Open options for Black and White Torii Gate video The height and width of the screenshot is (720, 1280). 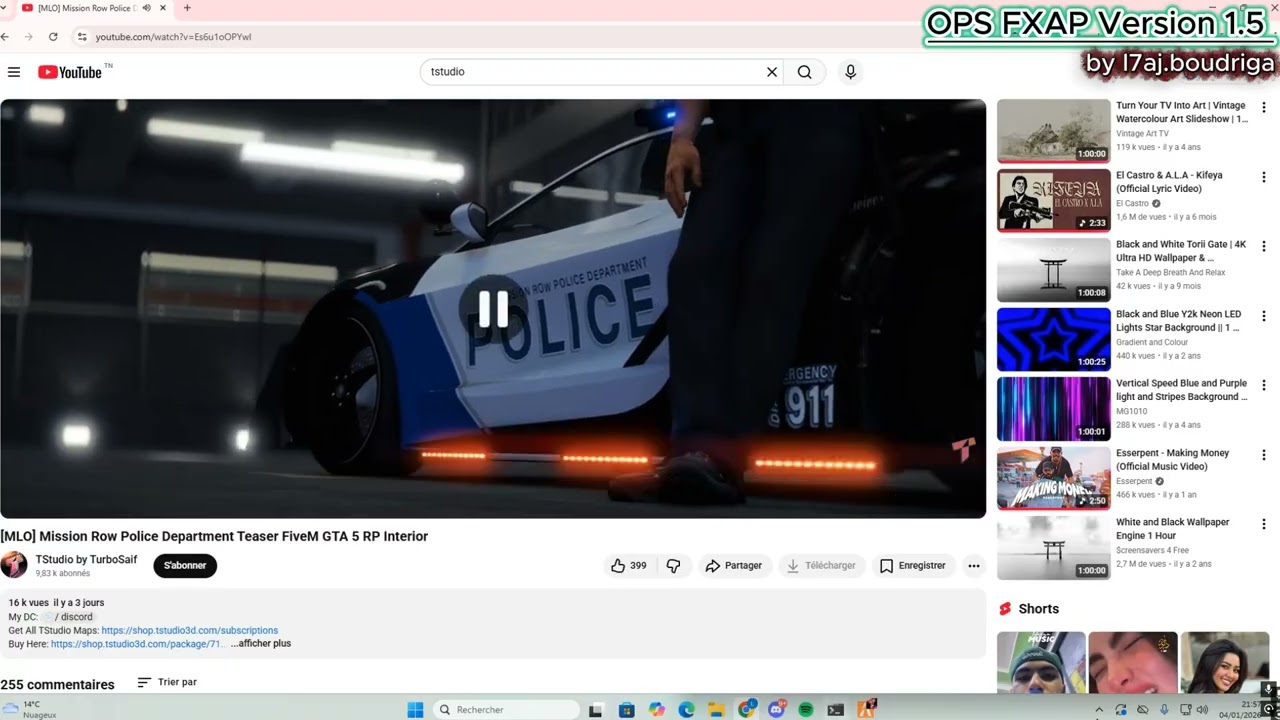click(x=1264, y=246)
